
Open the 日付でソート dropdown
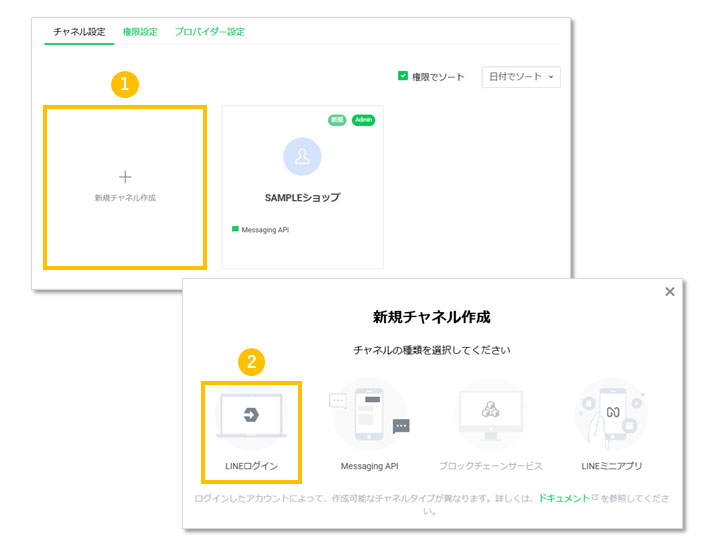coord(521,77)
